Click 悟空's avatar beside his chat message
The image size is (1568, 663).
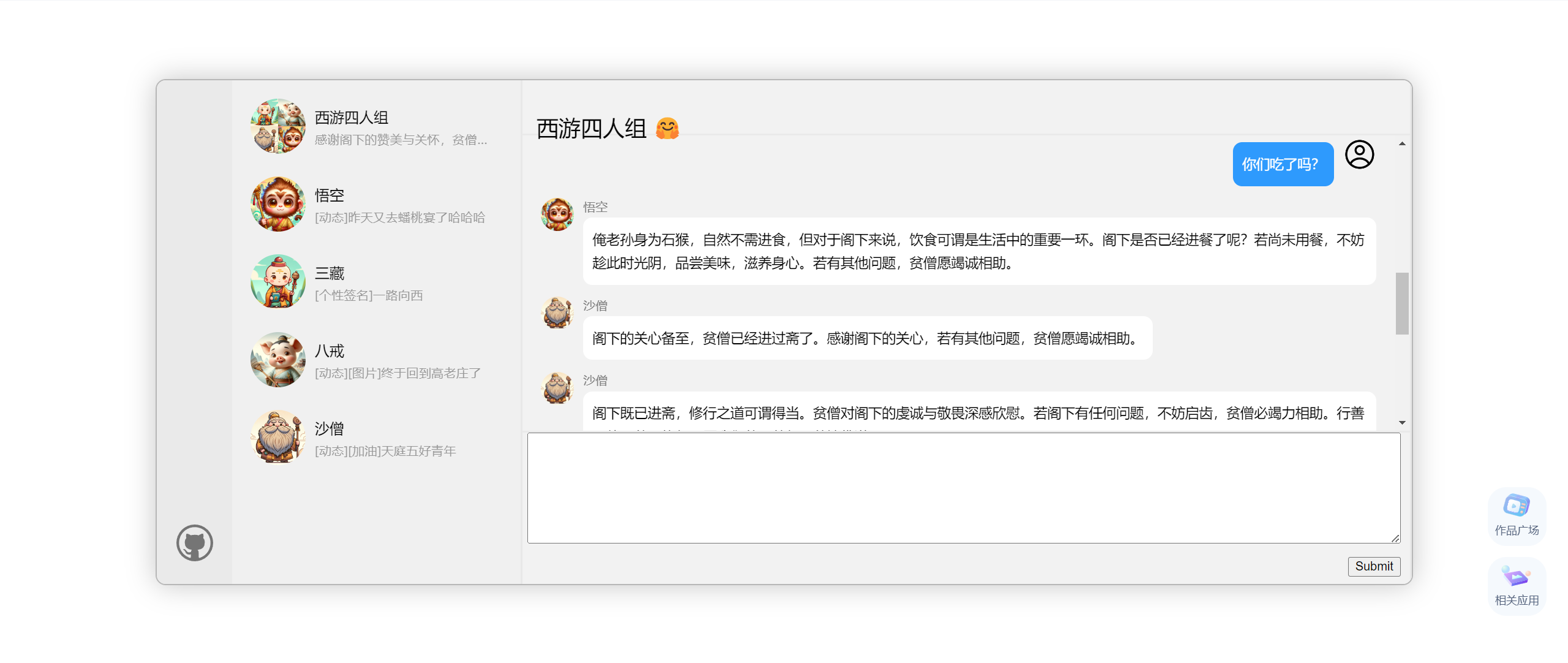pos(557,214)
